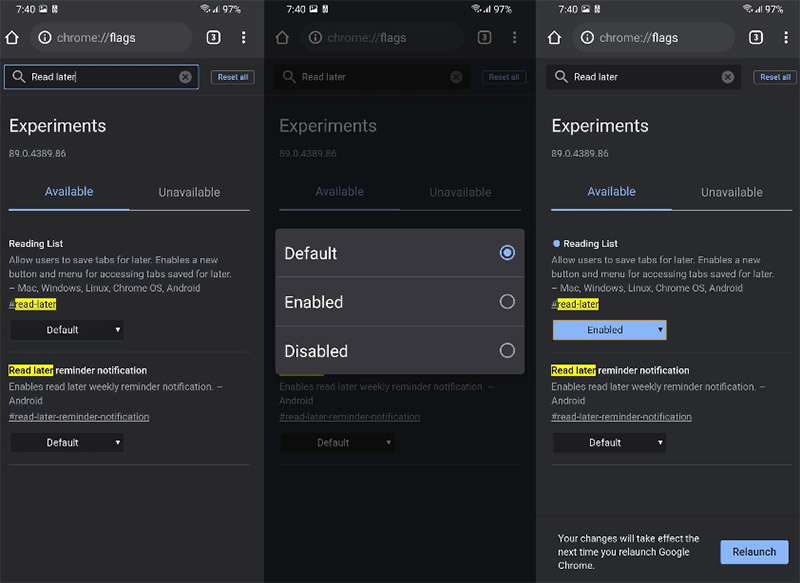Open the tab switcher in the middle screenshot

[x=484, y=37]
